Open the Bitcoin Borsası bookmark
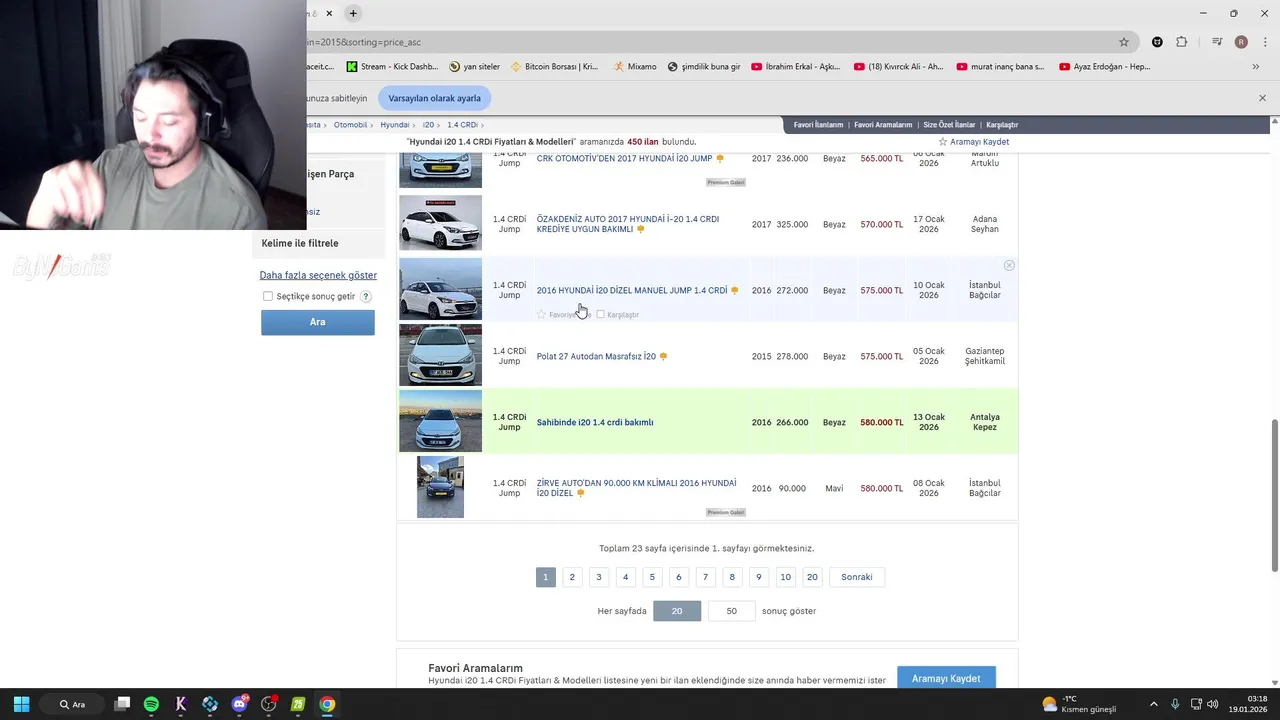Viewport: 1280px width, 720px height. click(x=554, y=67)
